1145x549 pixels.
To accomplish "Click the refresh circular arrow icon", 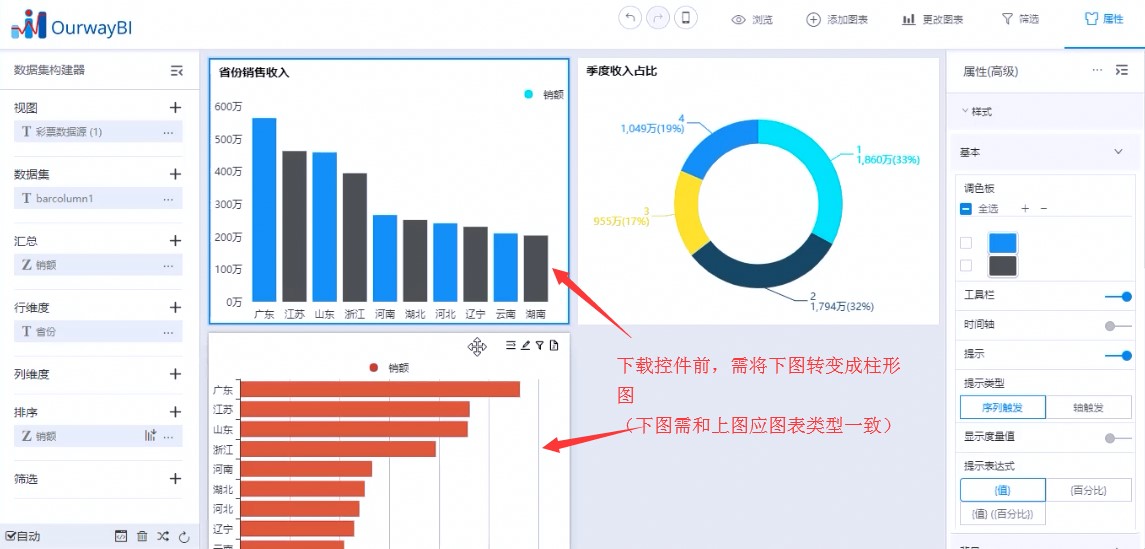I will (184, 537).
